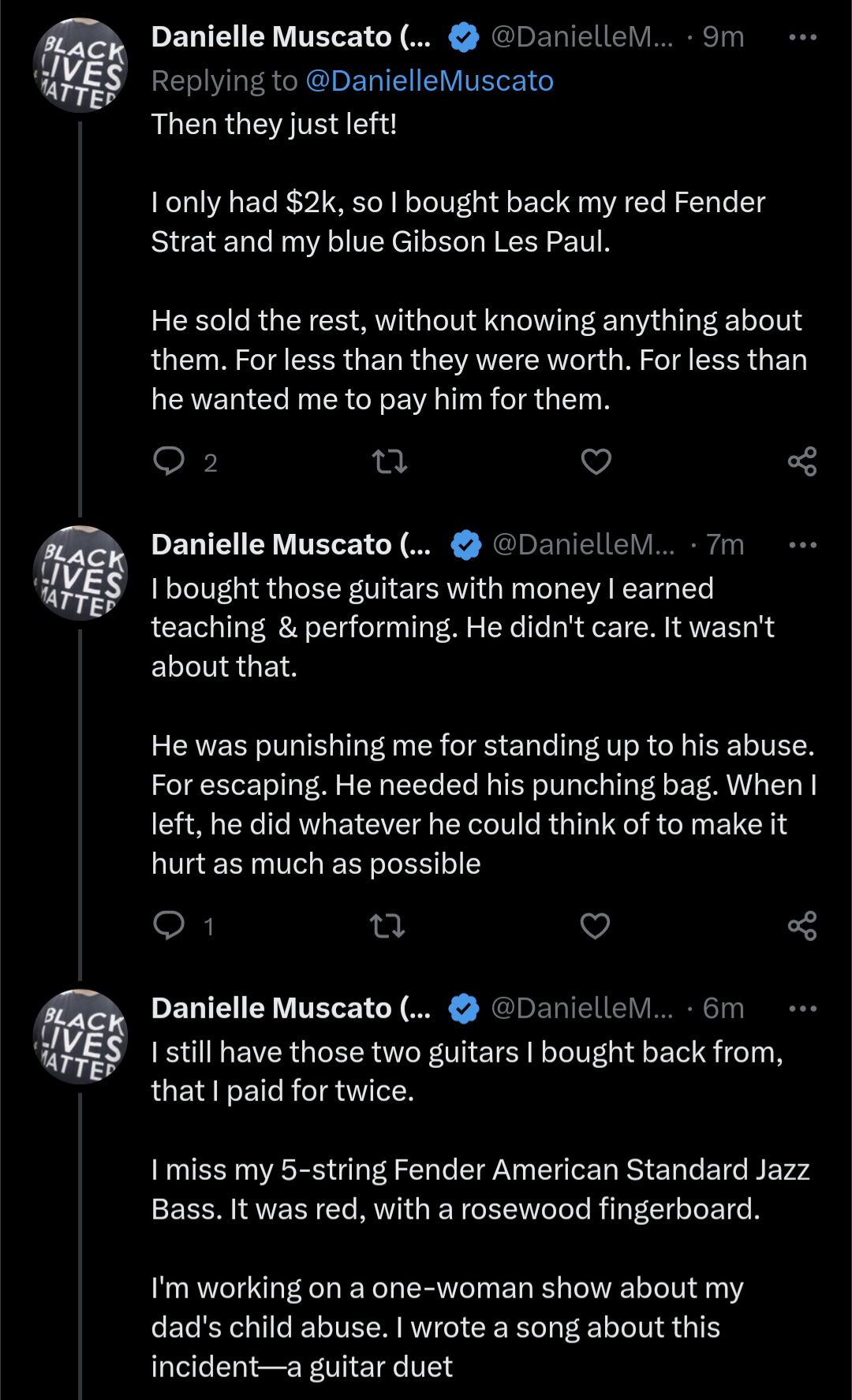The height and width of the screenshot is (1400, 852).
Task: Share the 9m tweet
Action: (x=802, y=461)
